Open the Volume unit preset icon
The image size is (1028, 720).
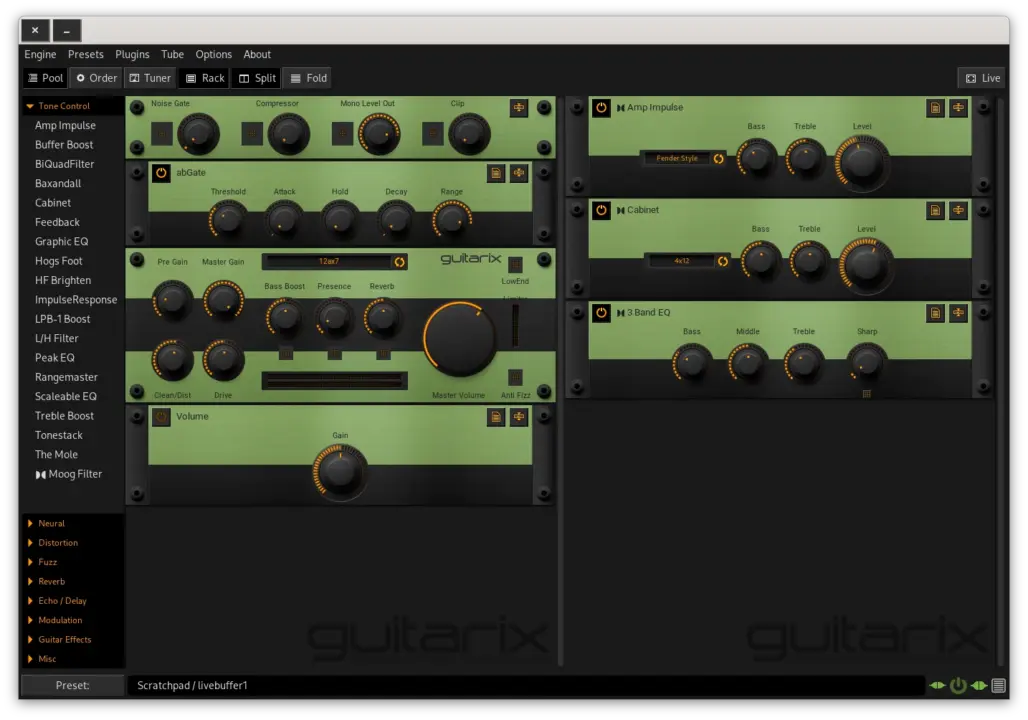point(496,417)
